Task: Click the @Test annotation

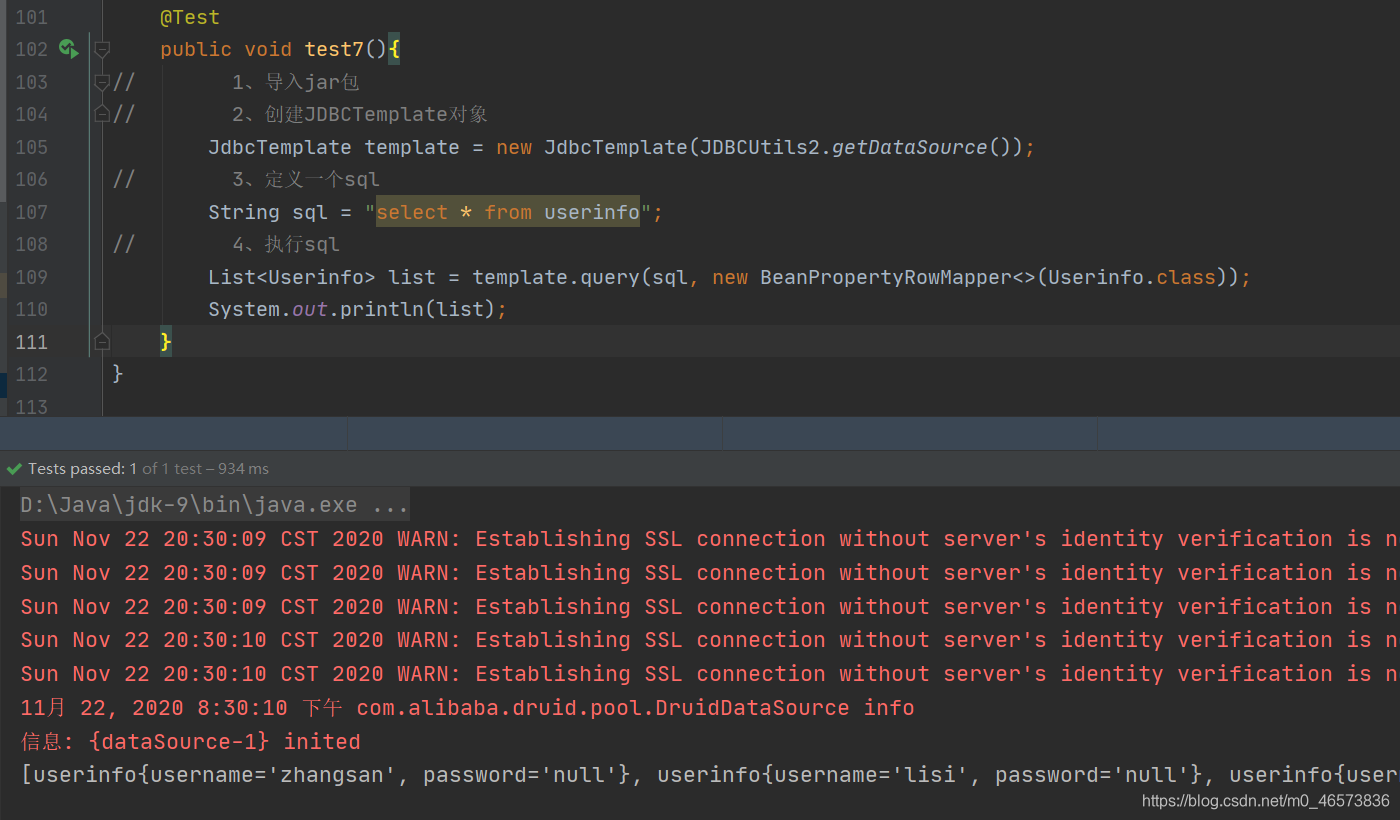Action: (x=190, y=17)
